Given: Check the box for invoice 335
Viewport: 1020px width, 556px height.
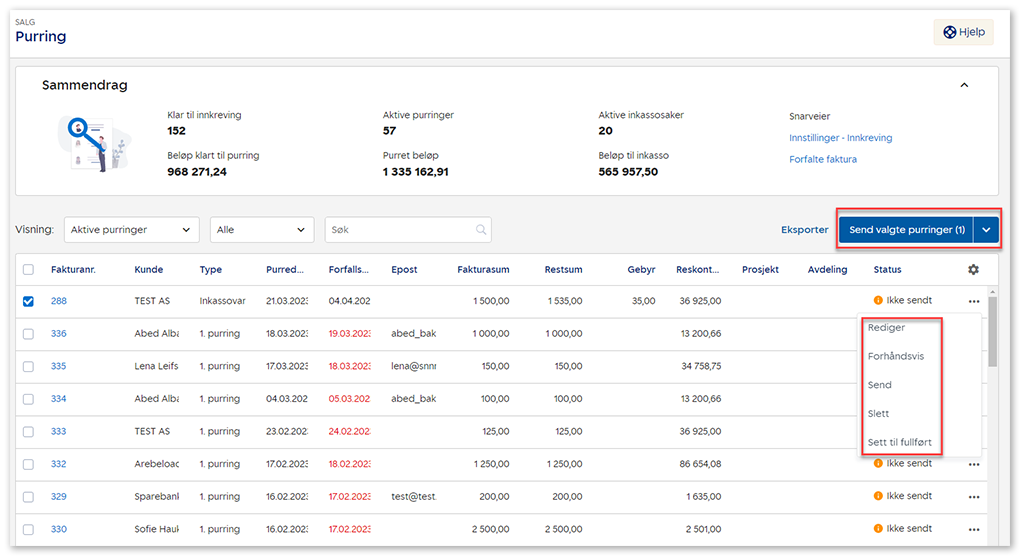Looking at the screenshot, I should click(x=28, y=366).
